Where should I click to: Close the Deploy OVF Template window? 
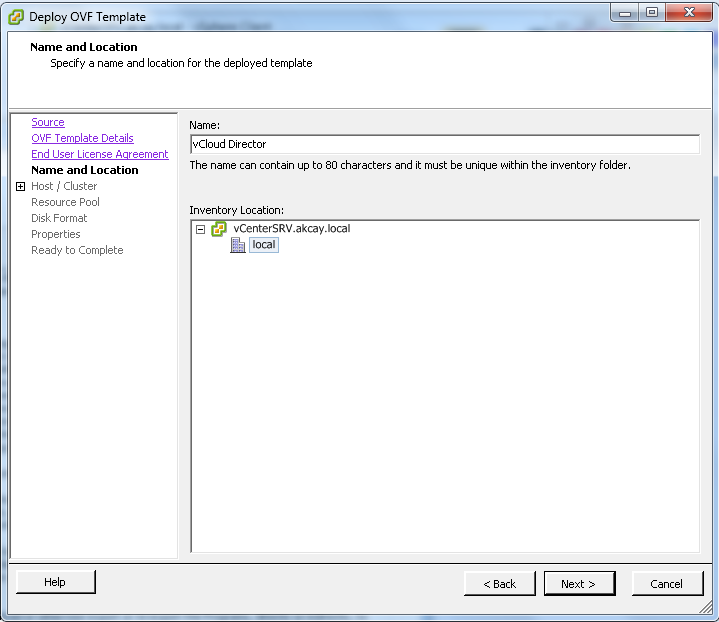(689, 13)
